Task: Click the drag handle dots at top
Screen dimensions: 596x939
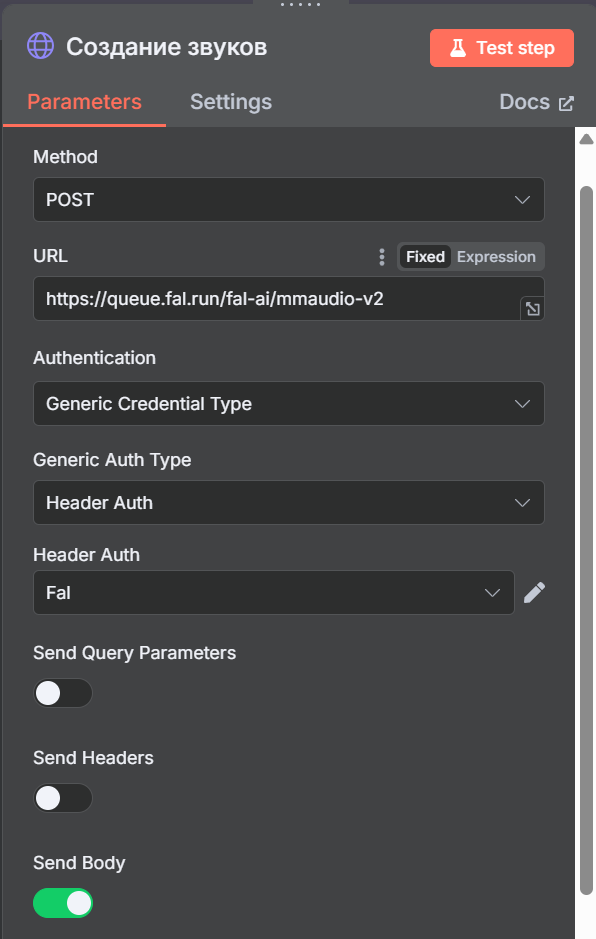Action: point(301,4)
